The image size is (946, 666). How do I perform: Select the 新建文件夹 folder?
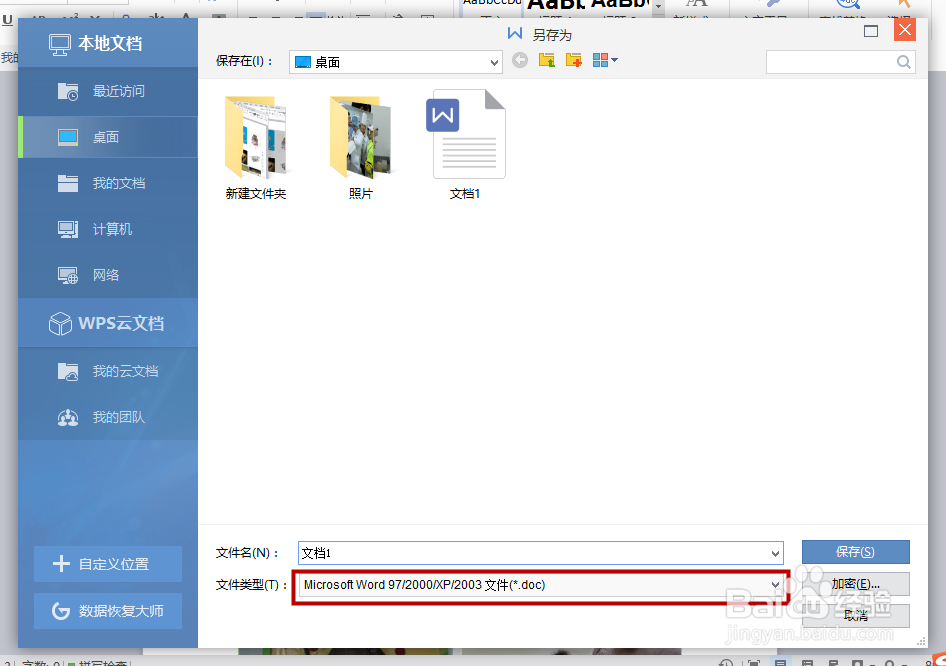(255, 147)
